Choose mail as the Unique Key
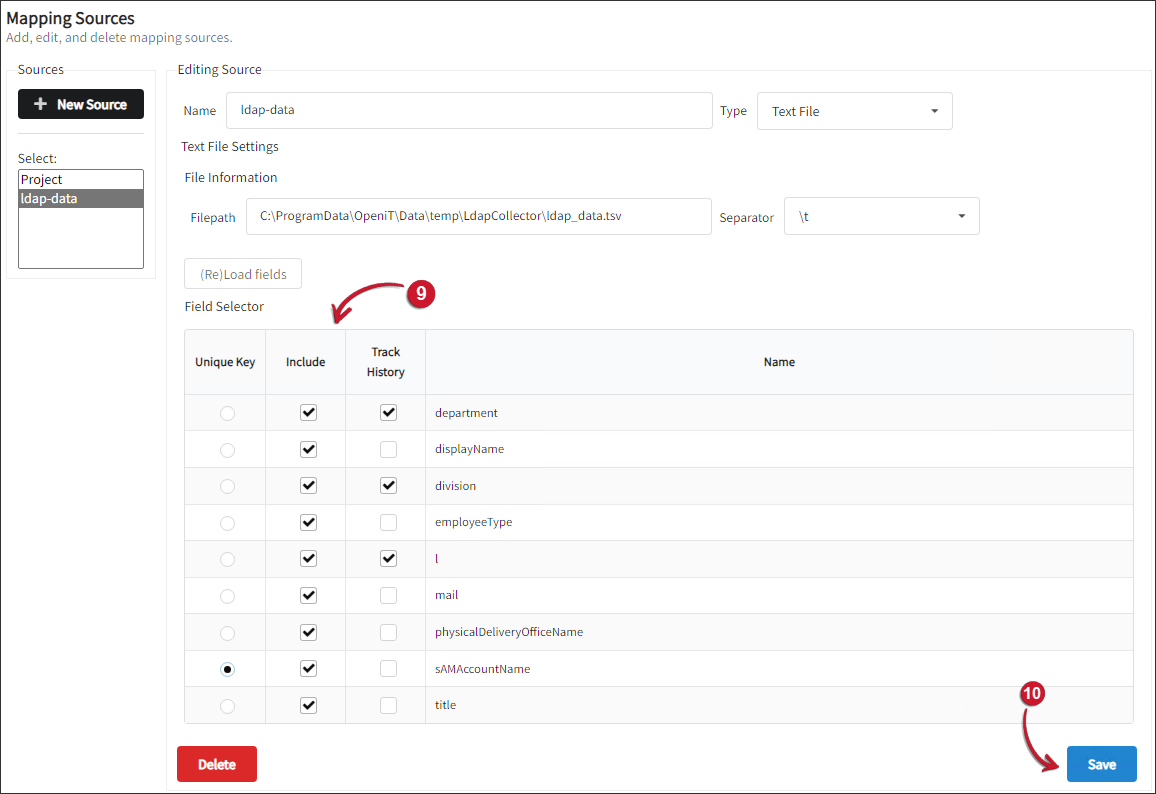The width and height of the screenshot is (1156, 794). [227, 595]
